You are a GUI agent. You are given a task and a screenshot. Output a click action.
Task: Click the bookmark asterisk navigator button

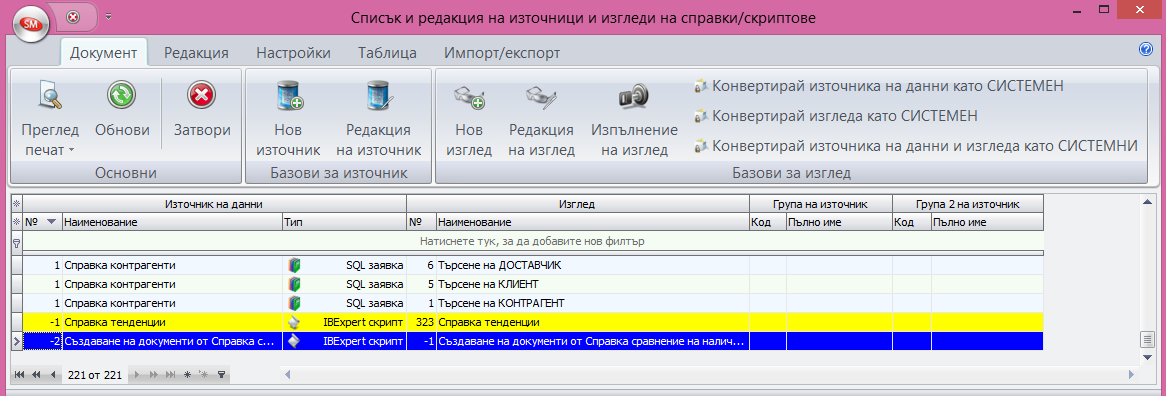click(187, 375)
